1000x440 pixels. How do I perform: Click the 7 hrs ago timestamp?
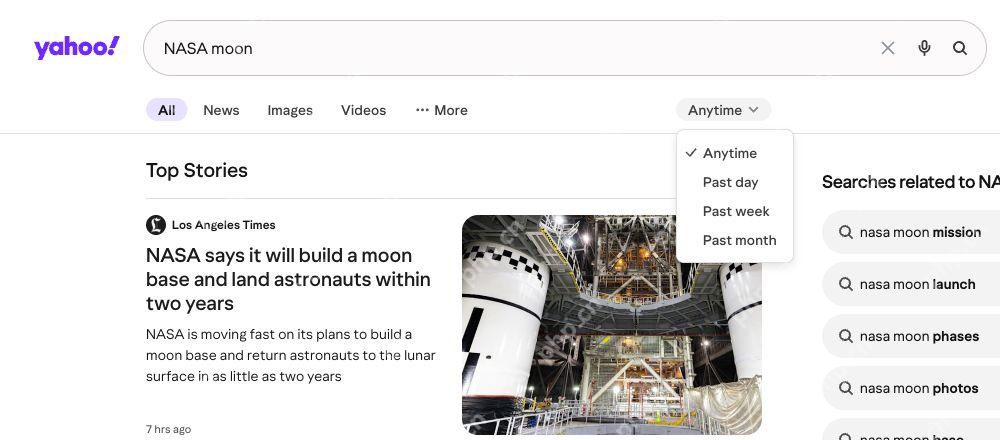[x=168, y=429]
